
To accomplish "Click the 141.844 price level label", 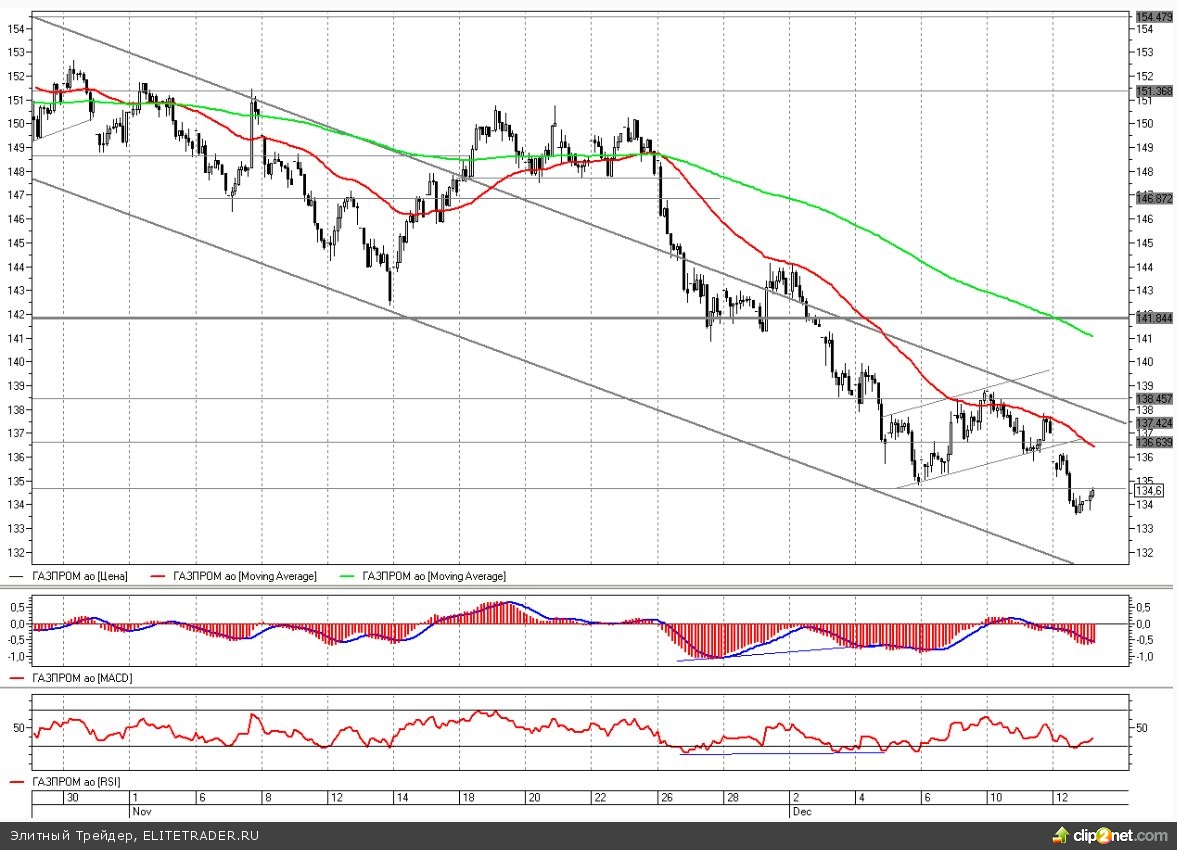I will [x=1153, y=318].
